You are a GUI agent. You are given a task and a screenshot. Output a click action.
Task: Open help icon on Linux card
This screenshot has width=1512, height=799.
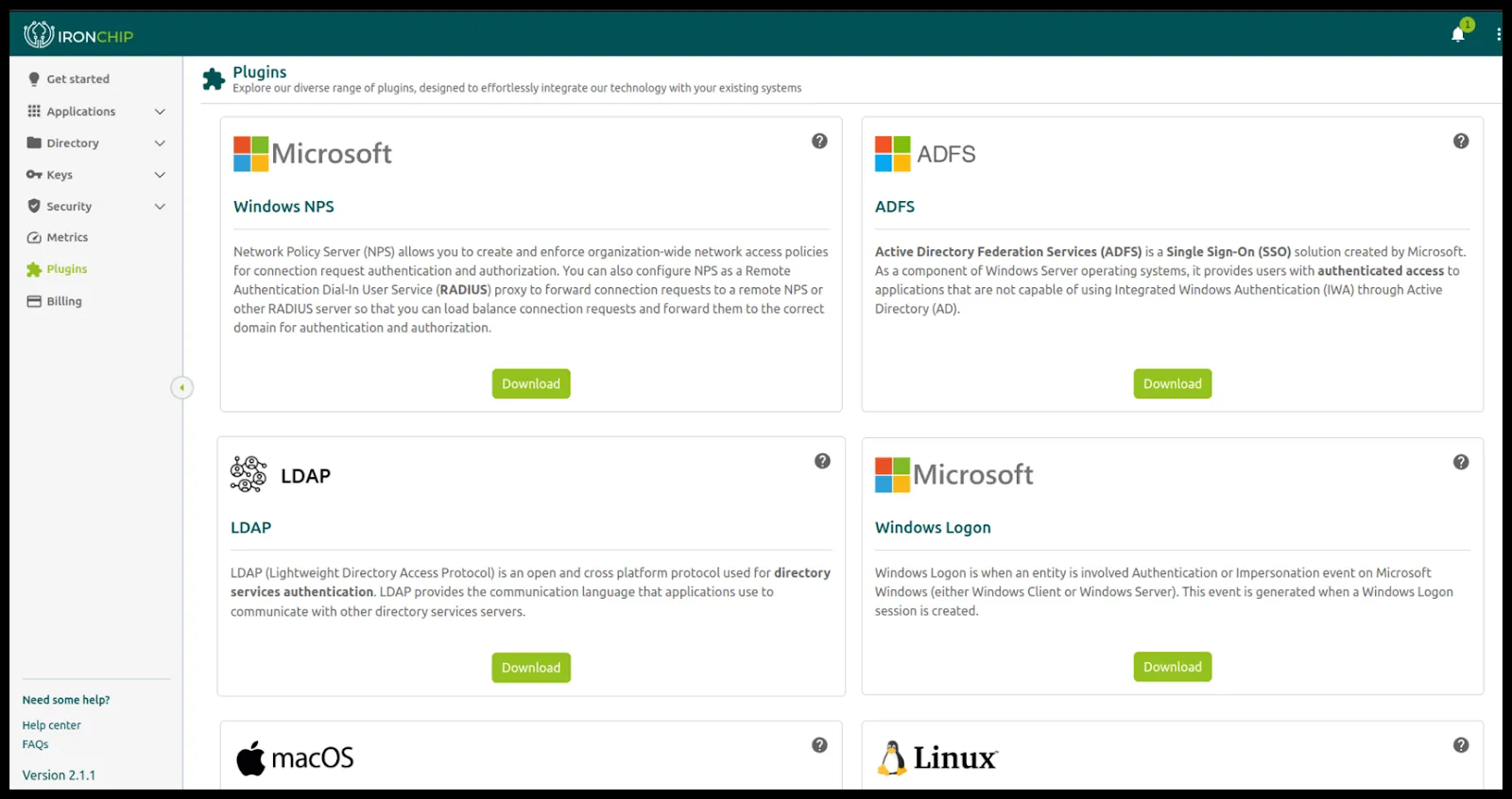(1461, 745)
